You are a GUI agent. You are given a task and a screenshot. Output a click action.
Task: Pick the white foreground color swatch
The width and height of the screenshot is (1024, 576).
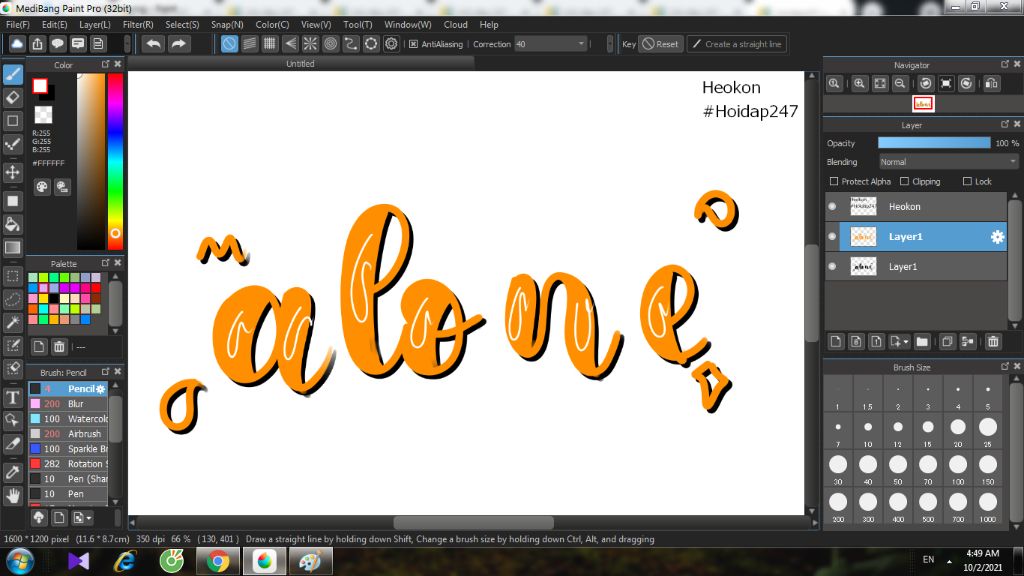click(x=40, y=86)
